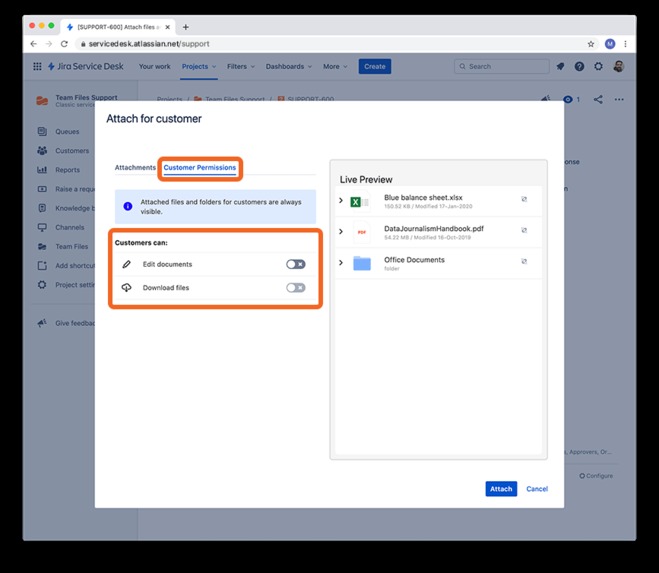Expand DataJournalismHandbook.pdf row

341,232
